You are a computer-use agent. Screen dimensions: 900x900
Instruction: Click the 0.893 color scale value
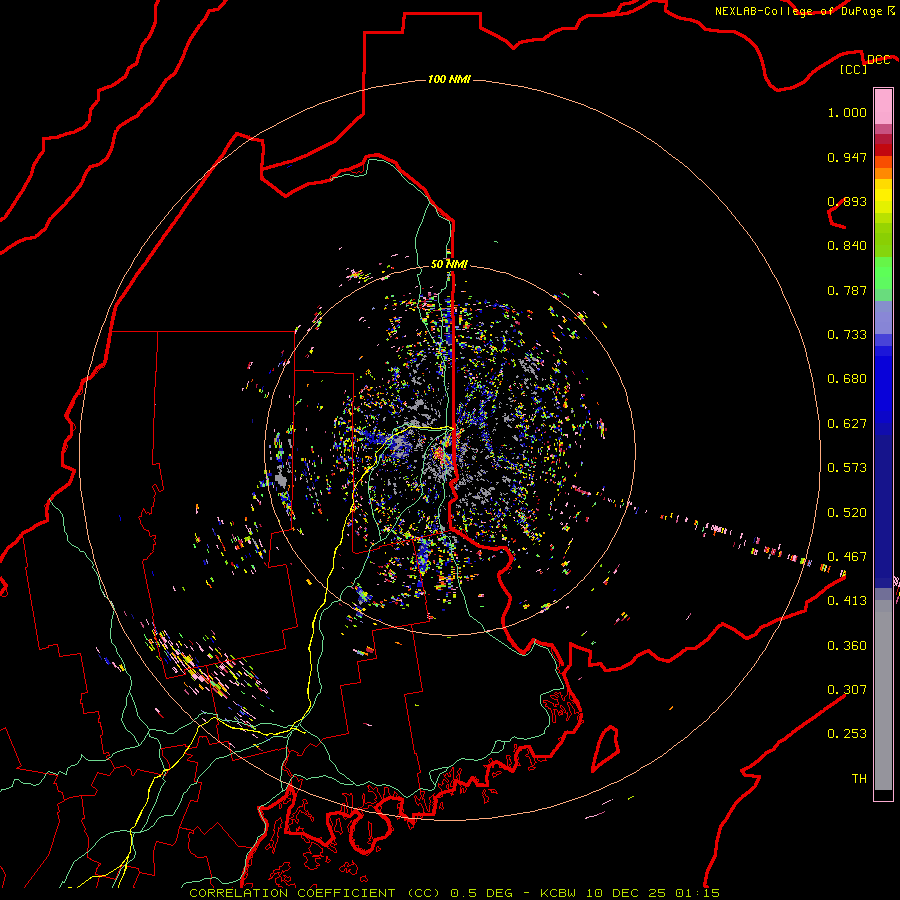(847, 201)
